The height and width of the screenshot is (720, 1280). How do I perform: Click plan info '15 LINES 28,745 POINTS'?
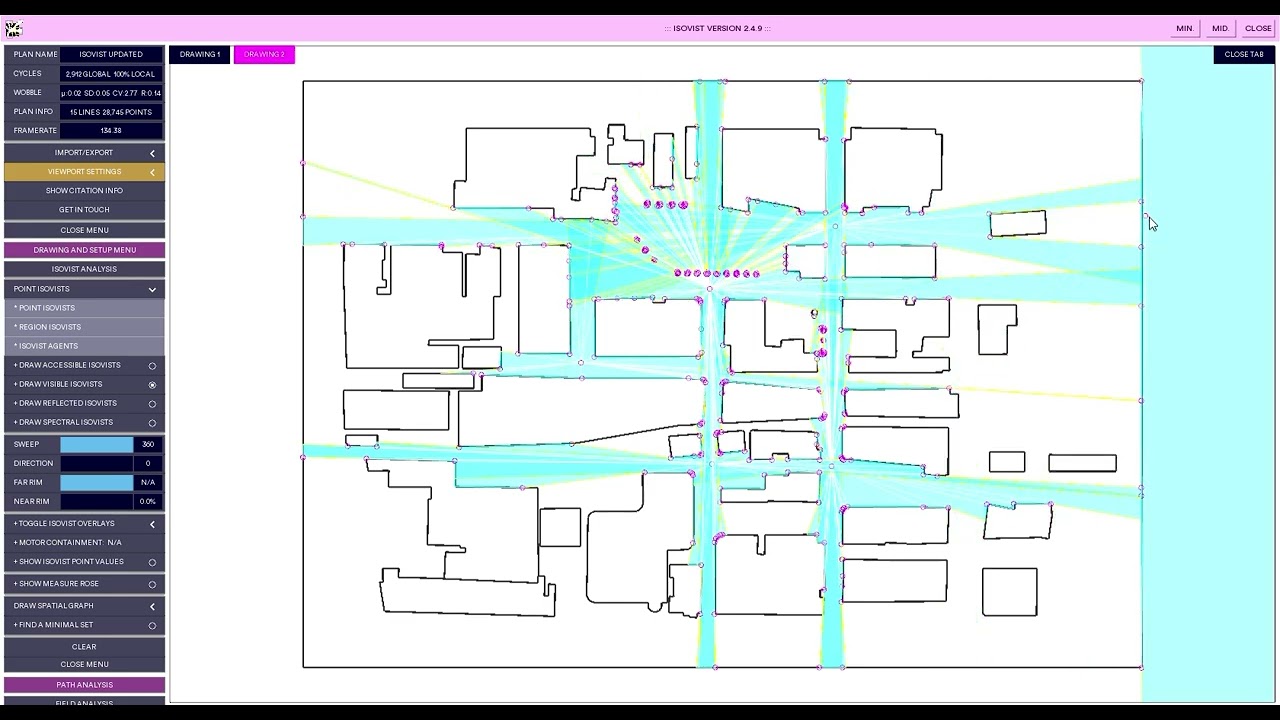111,112
